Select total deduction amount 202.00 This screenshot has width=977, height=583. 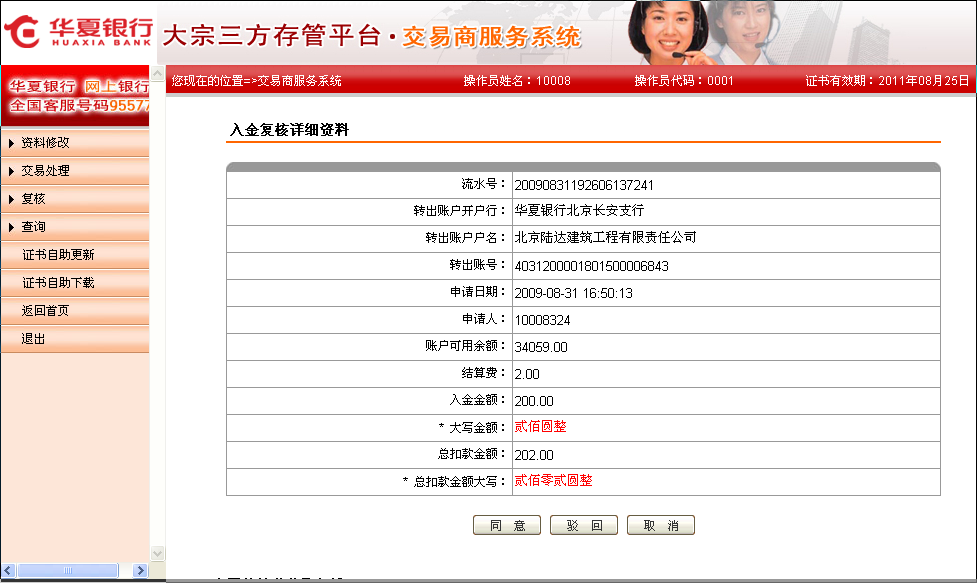(534, 455)
